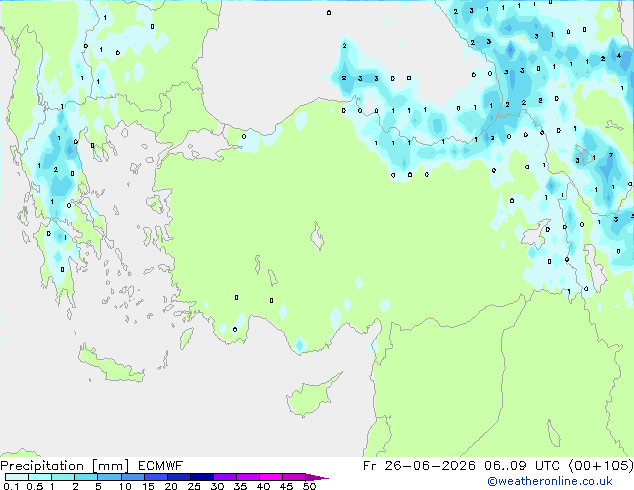Click the 1–2 mm legend color swatch
Viewport: 634px width, 490px height.
pyautogui.click(x=63, y=477)
